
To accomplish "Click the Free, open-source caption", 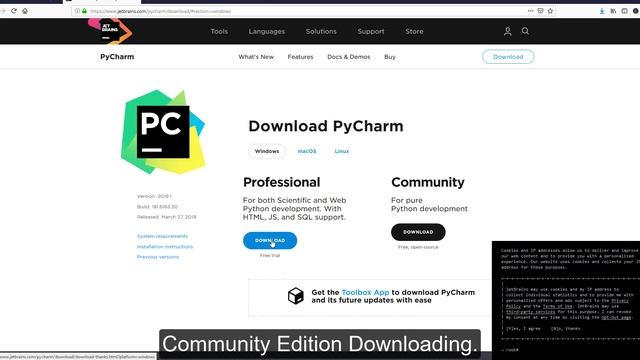I will tap(418, 247).
